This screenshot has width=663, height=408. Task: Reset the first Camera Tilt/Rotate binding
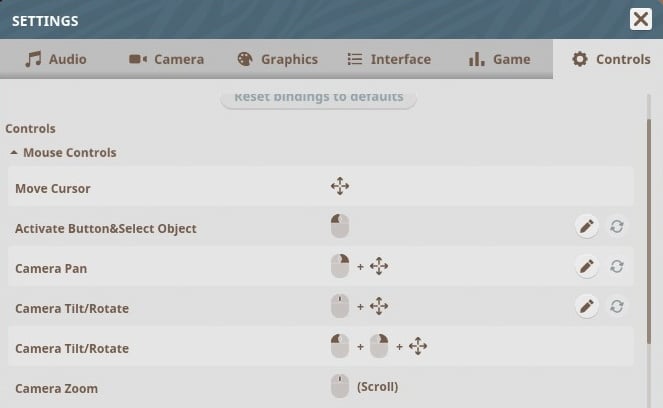tap(617, 307)
